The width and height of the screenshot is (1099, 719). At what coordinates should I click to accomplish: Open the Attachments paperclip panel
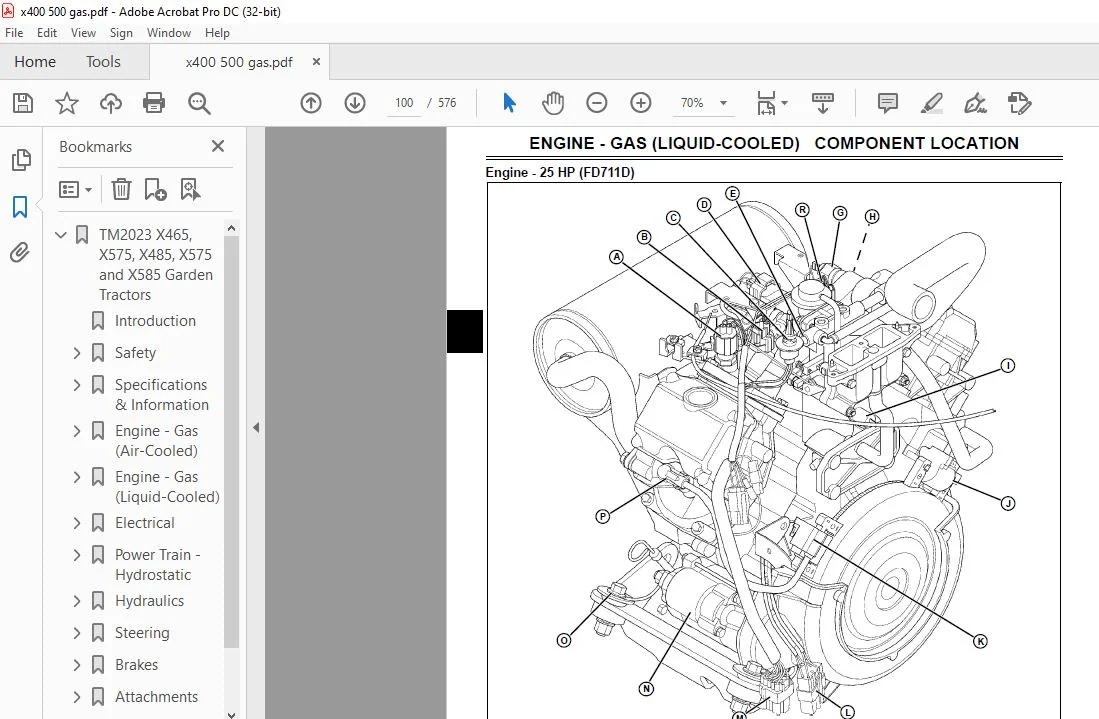(x=20, y=252)
